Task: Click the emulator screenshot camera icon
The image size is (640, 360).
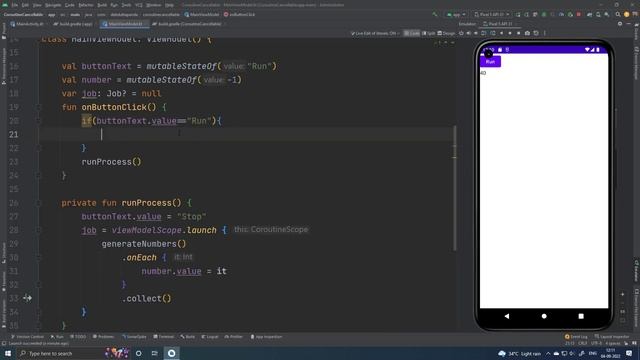Action: 527,33
